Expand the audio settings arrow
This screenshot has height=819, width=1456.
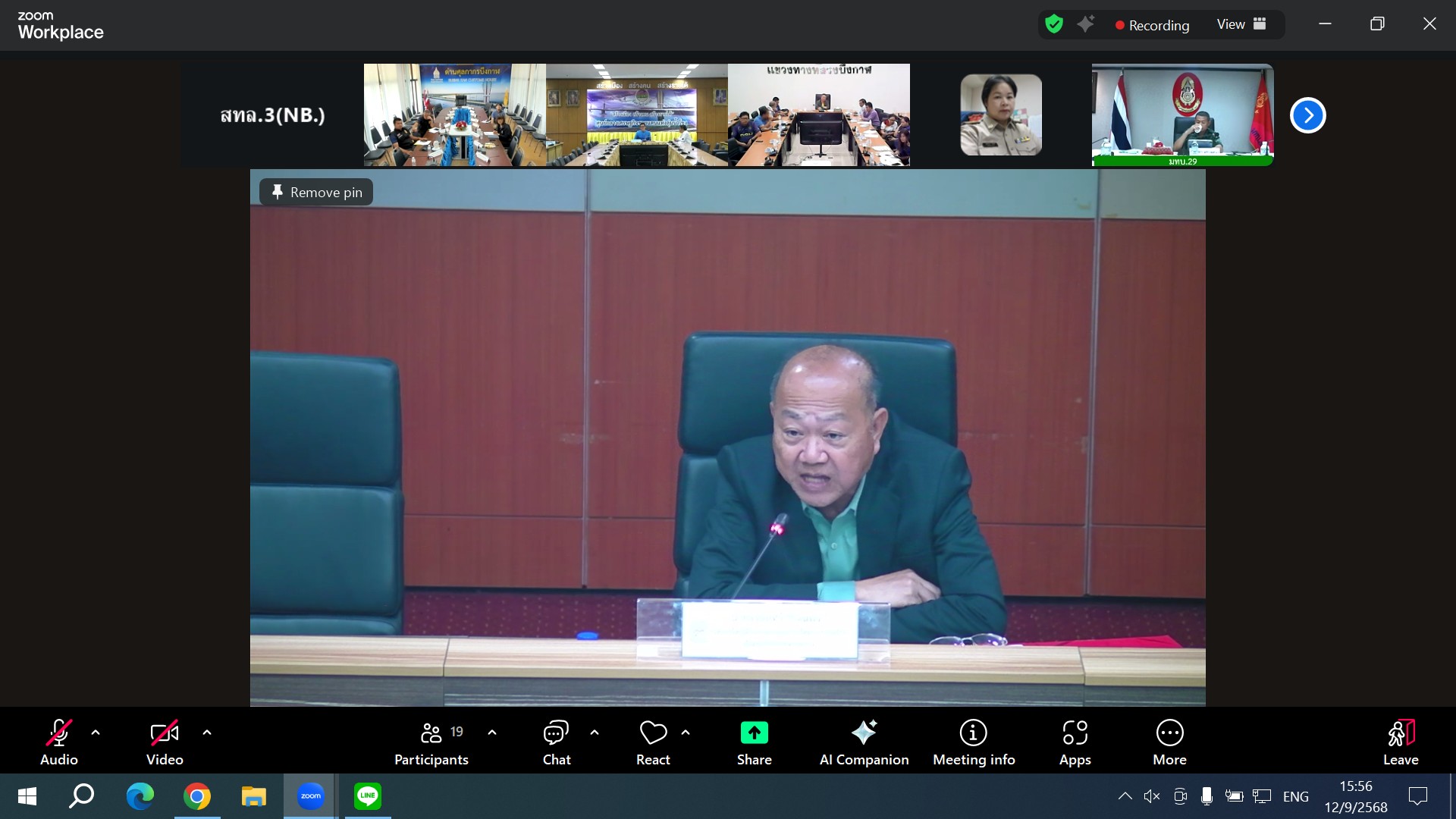[x=96, y=733]
